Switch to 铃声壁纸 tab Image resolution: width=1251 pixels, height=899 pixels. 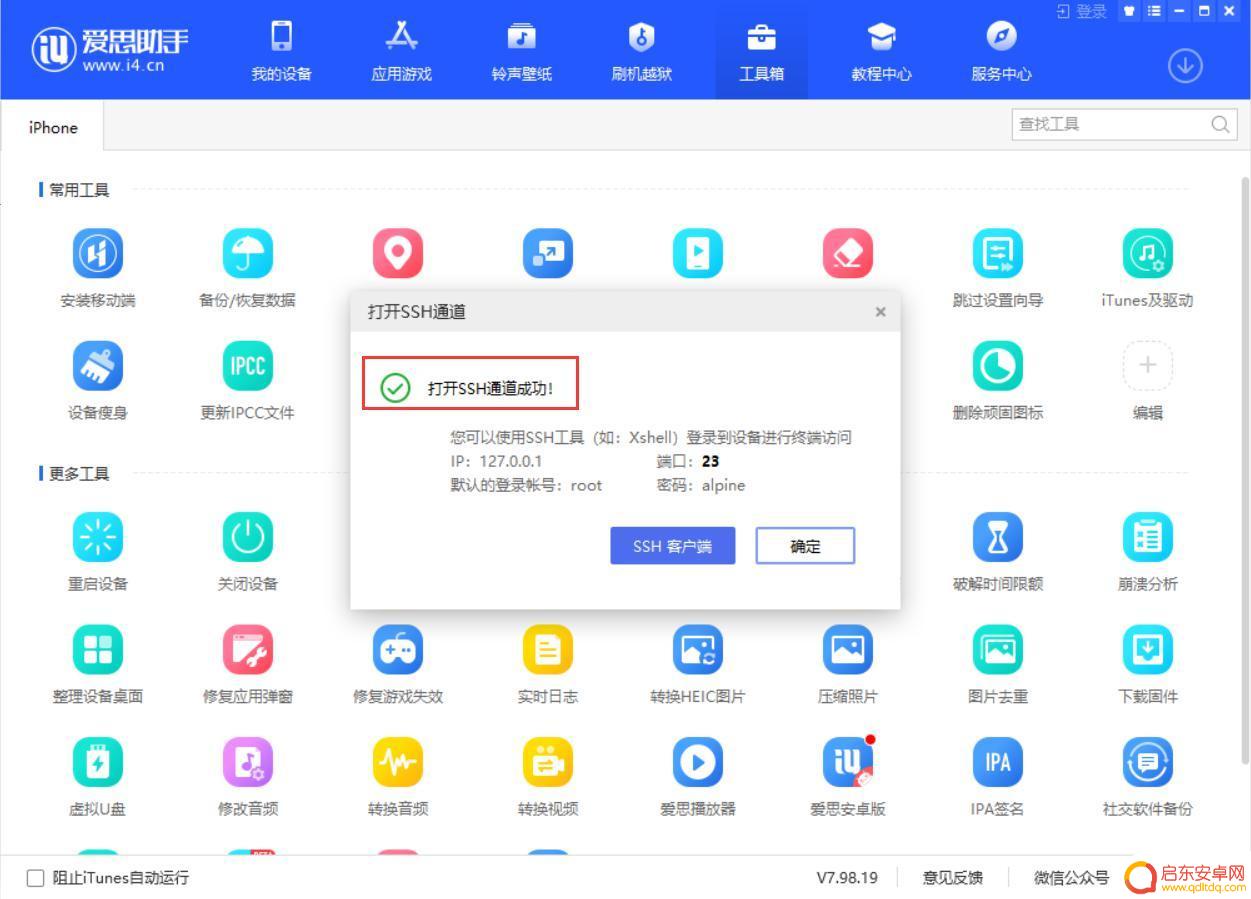click(522, 52)
